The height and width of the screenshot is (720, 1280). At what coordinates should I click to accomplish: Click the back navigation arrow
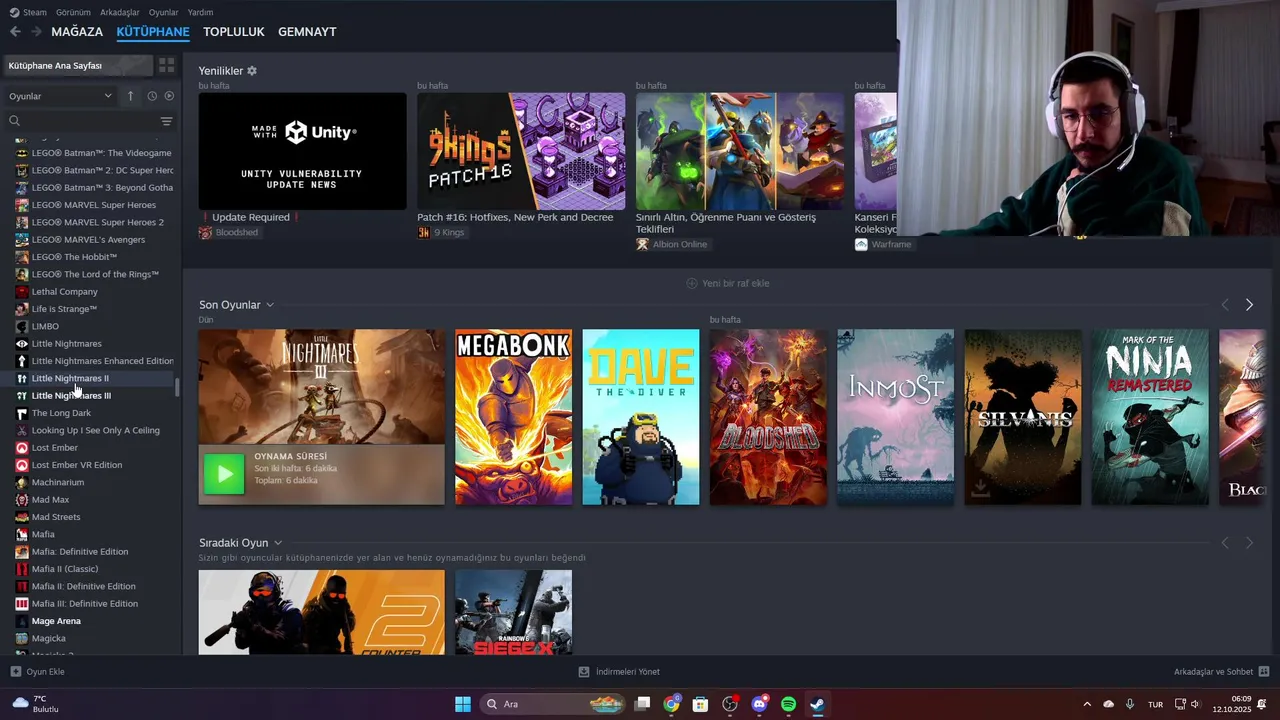tap(15, 32)
